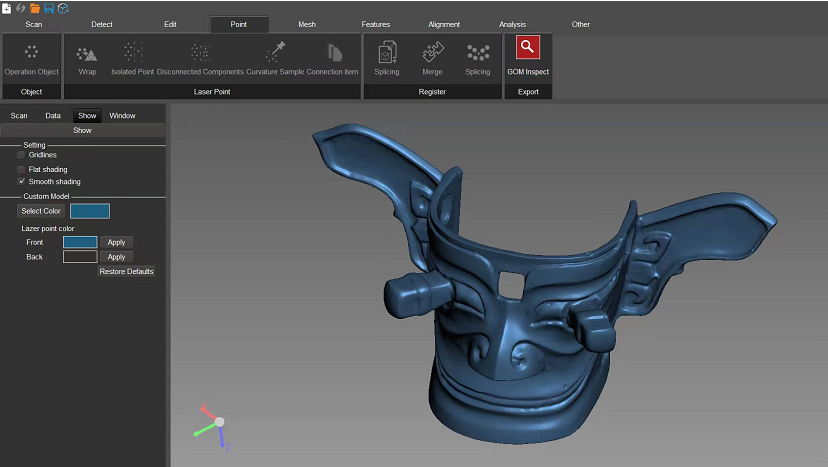Launch the GOM Inspect export
The image size is (828, 467).
tap(528, 56)
